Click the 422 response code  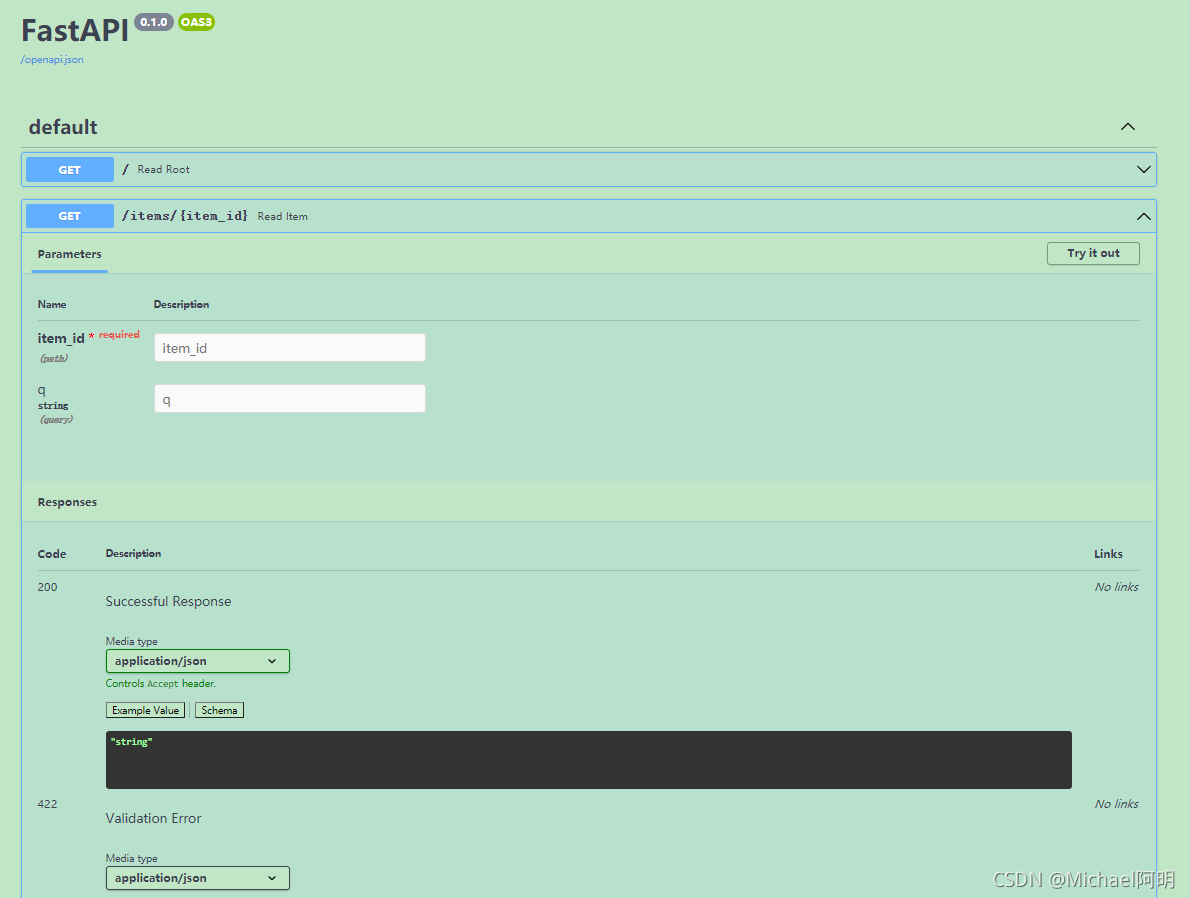point(47,804)
